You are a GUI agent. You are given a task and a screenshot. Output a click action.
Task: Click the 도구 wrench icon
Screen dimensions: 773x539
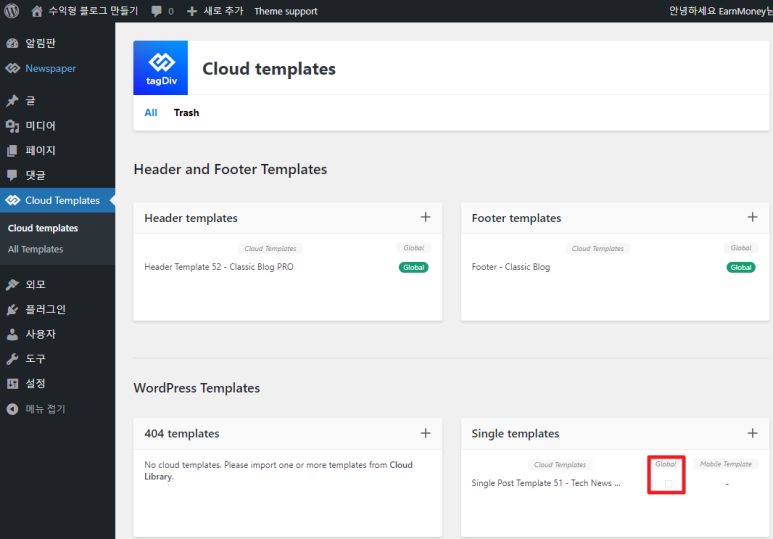tap(12, 359)
